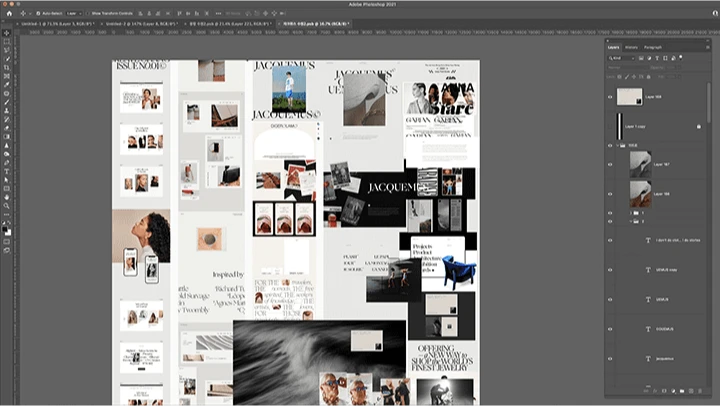The height and width of the screenshot is (406, 720).
Task: Filter layers by type (T) icon
Action: (x=657, y=58)
